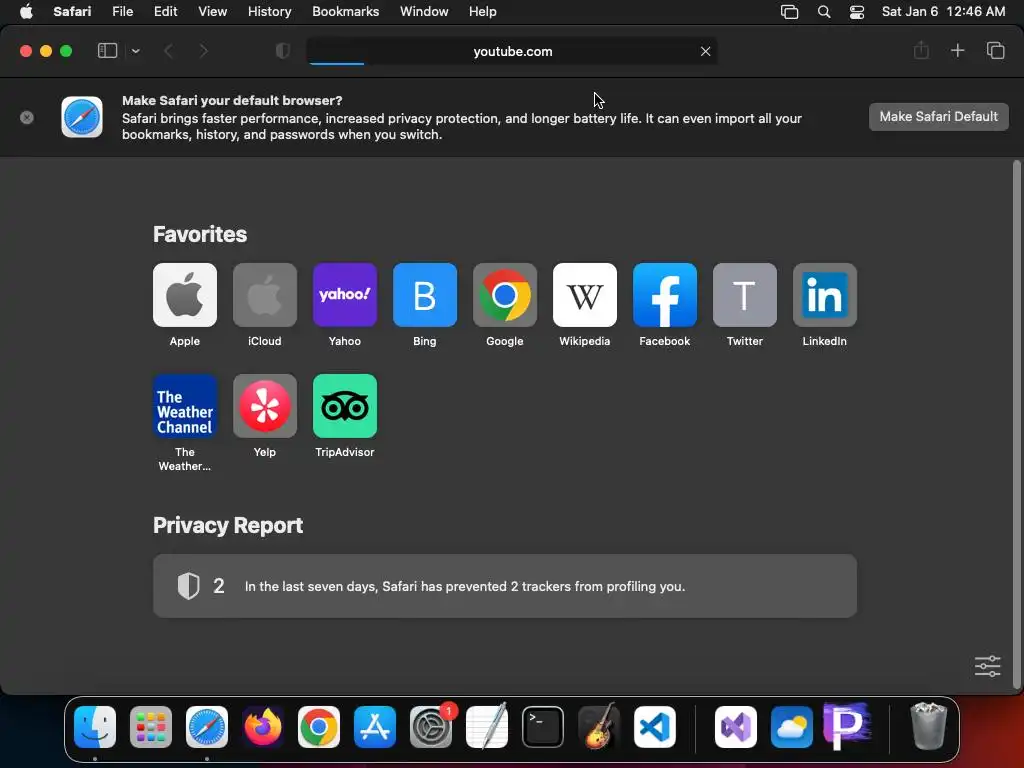Image resolution: width=1024 pixels, height=768 pixels.
Task: Click Safari icon in the Dock
Action: tap(207, 727)
